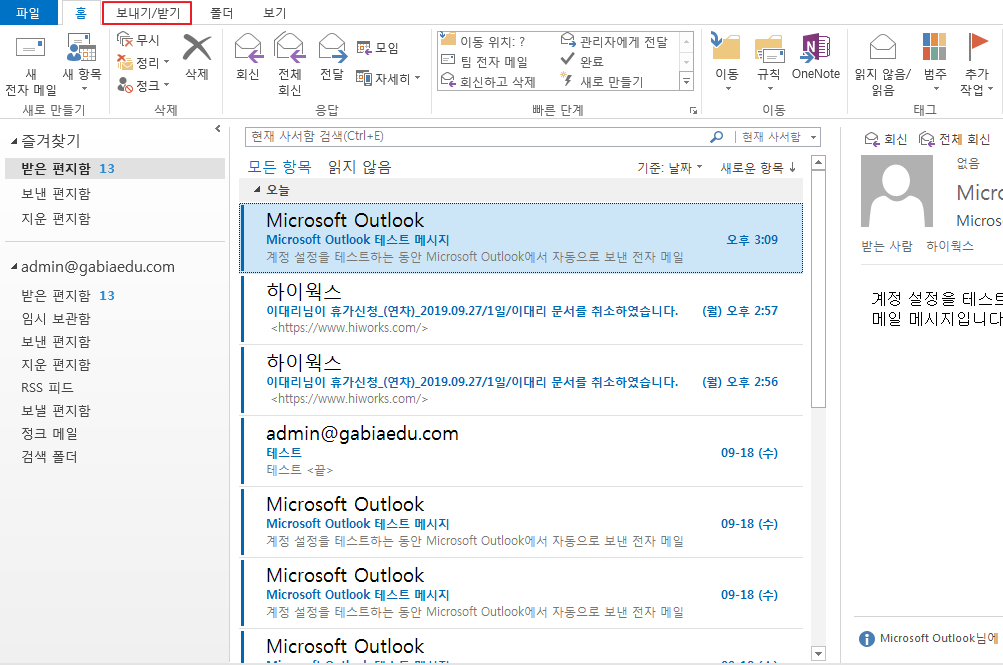Click the message list scroll up arrow
The height and width of the screenshot is (665, 1003).
(818, 162)
